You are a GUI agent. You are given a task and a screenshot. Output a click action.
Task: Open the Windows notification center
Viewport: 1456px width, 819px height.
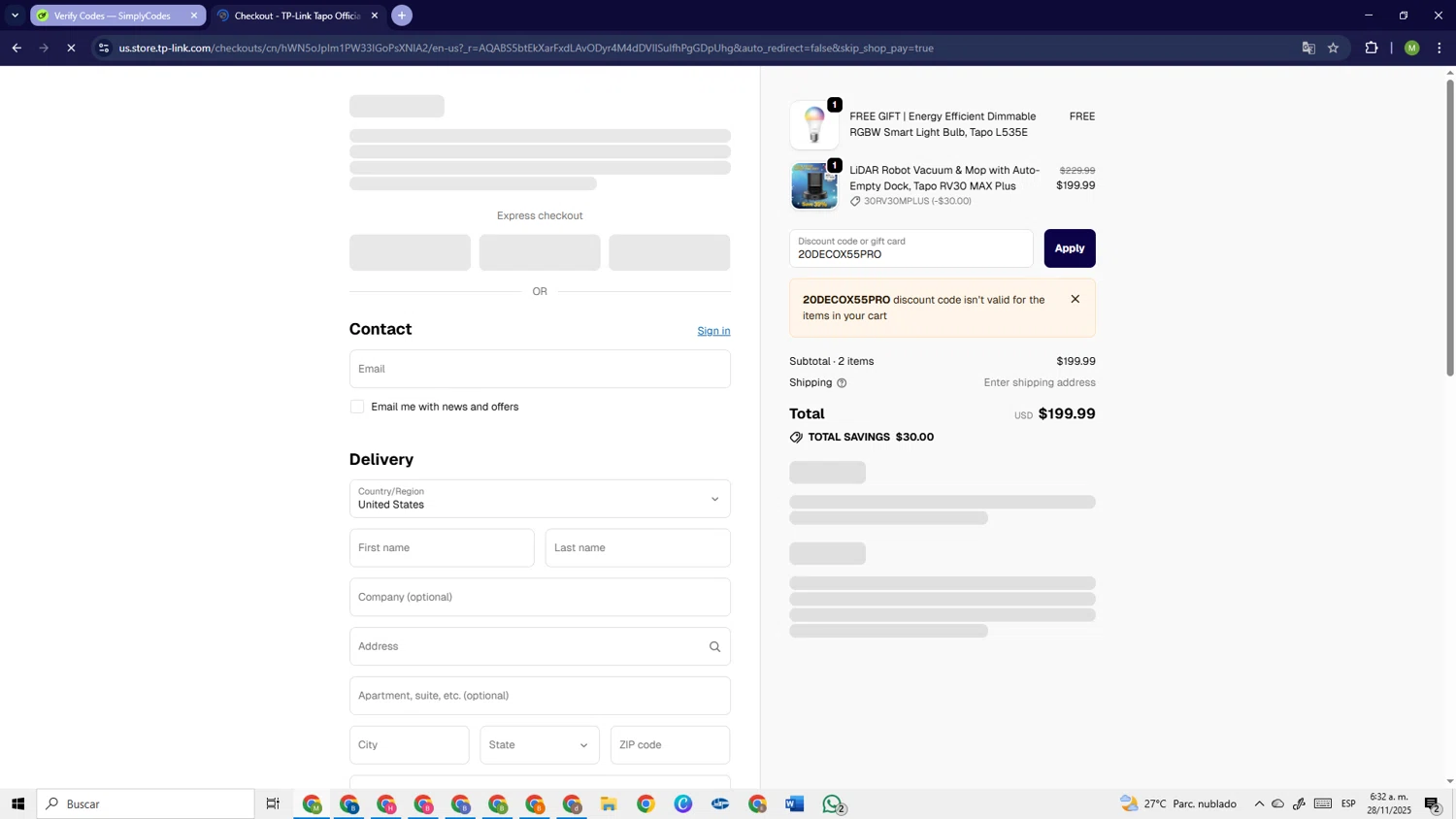[x=1433, y=803]
